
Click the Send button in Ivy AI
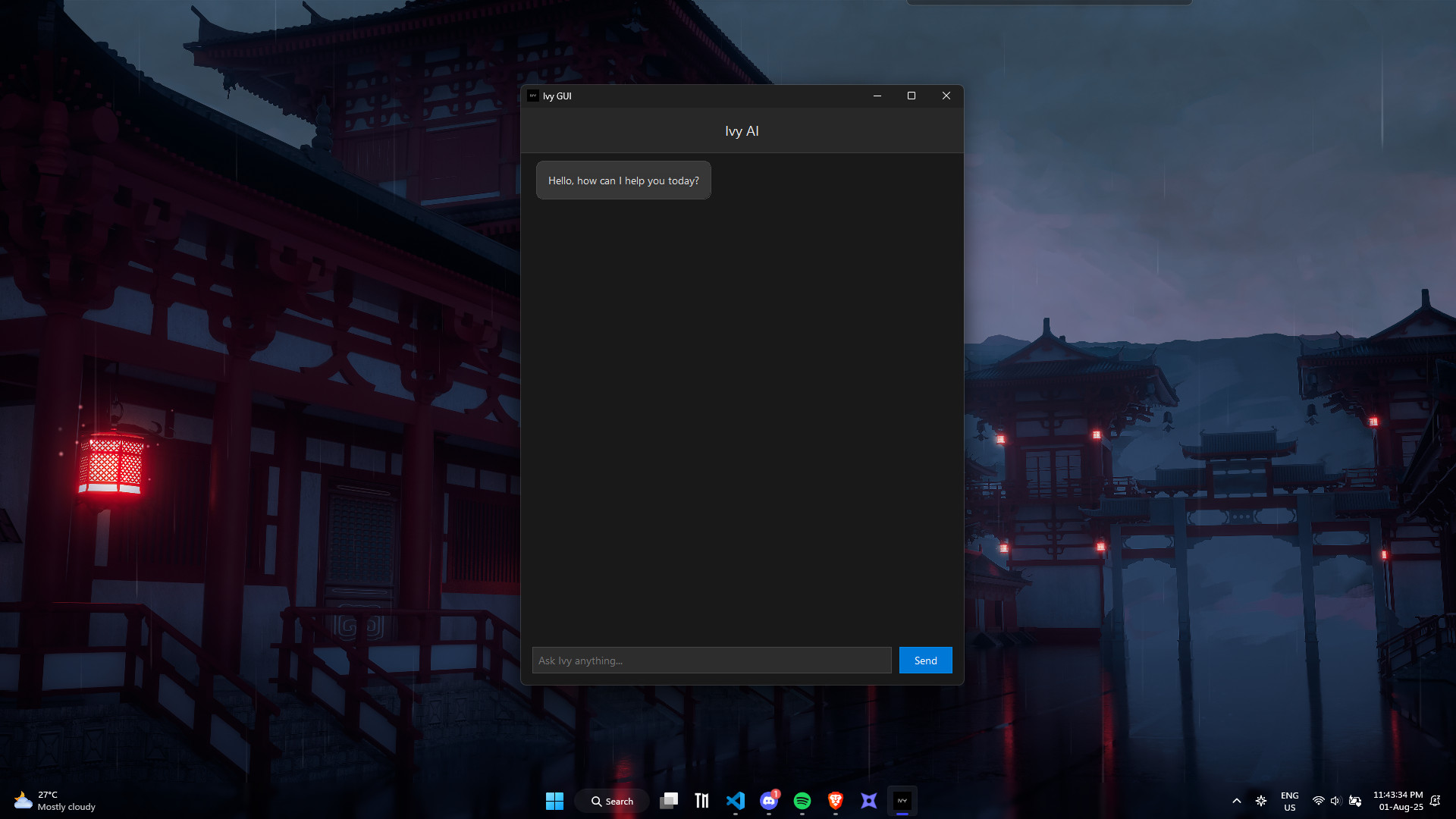coord(924,660)
